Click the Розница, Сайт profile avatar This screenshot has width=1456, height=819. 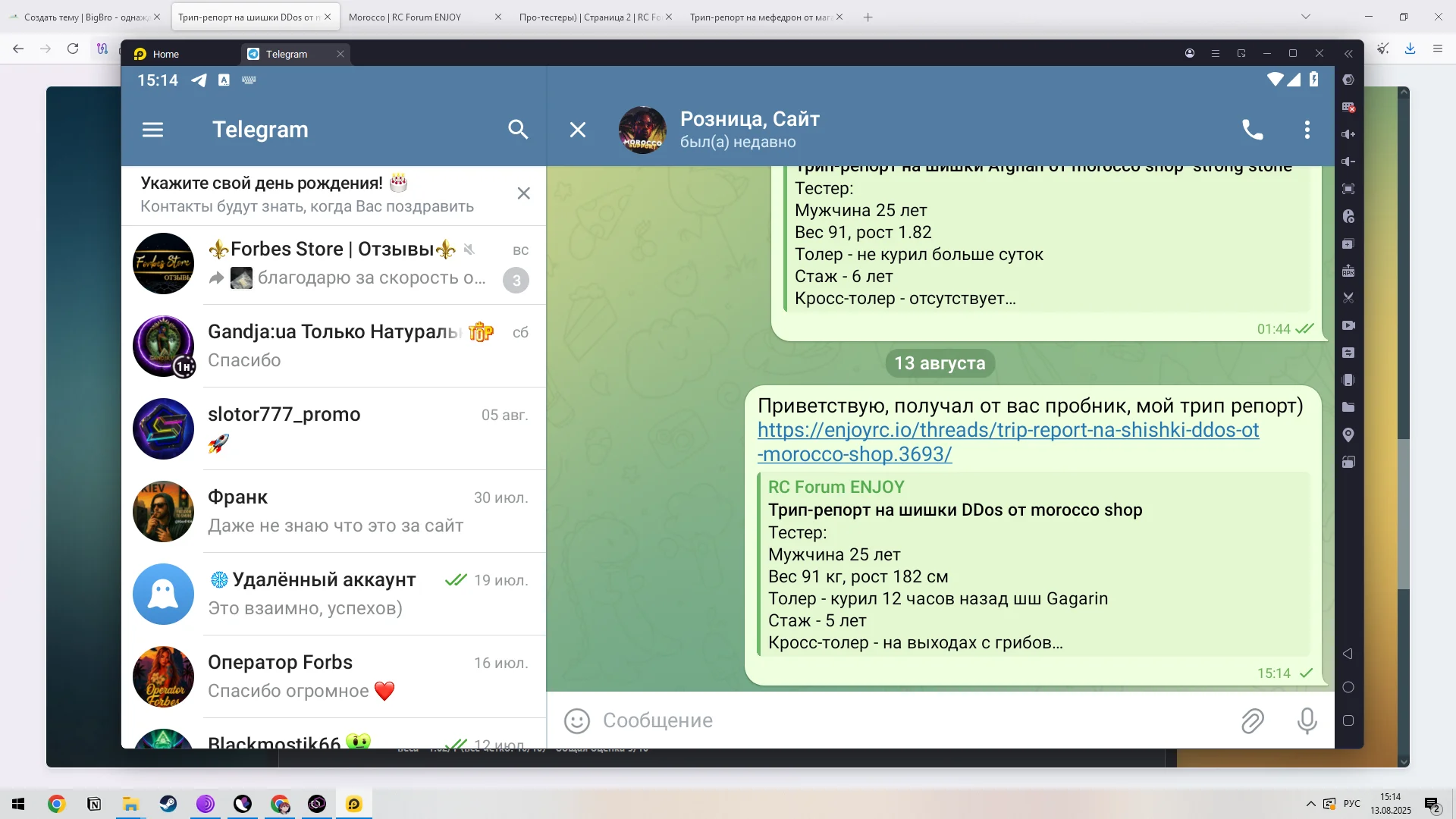642,130
